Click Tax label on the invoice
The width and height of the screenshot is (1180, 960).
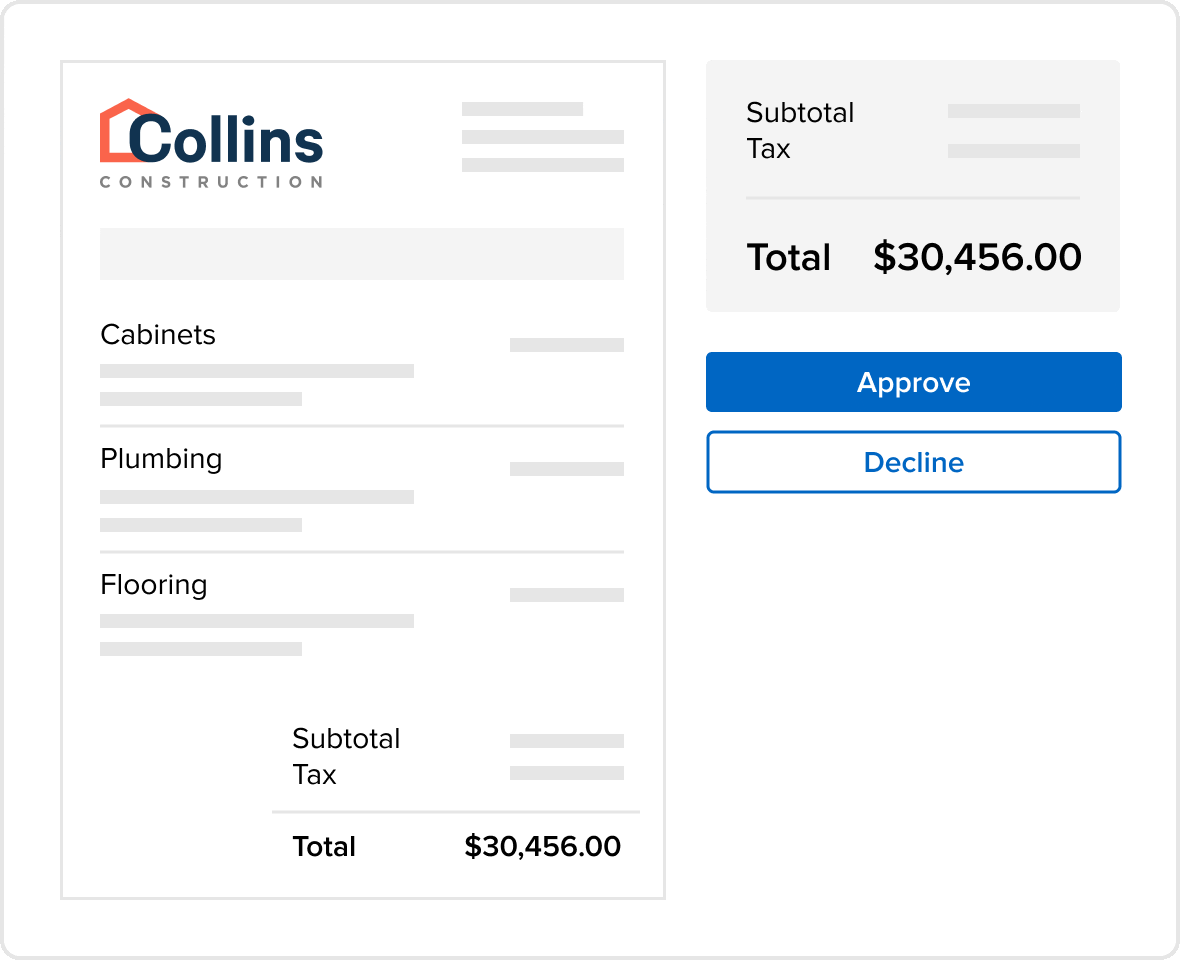[315, 775]
